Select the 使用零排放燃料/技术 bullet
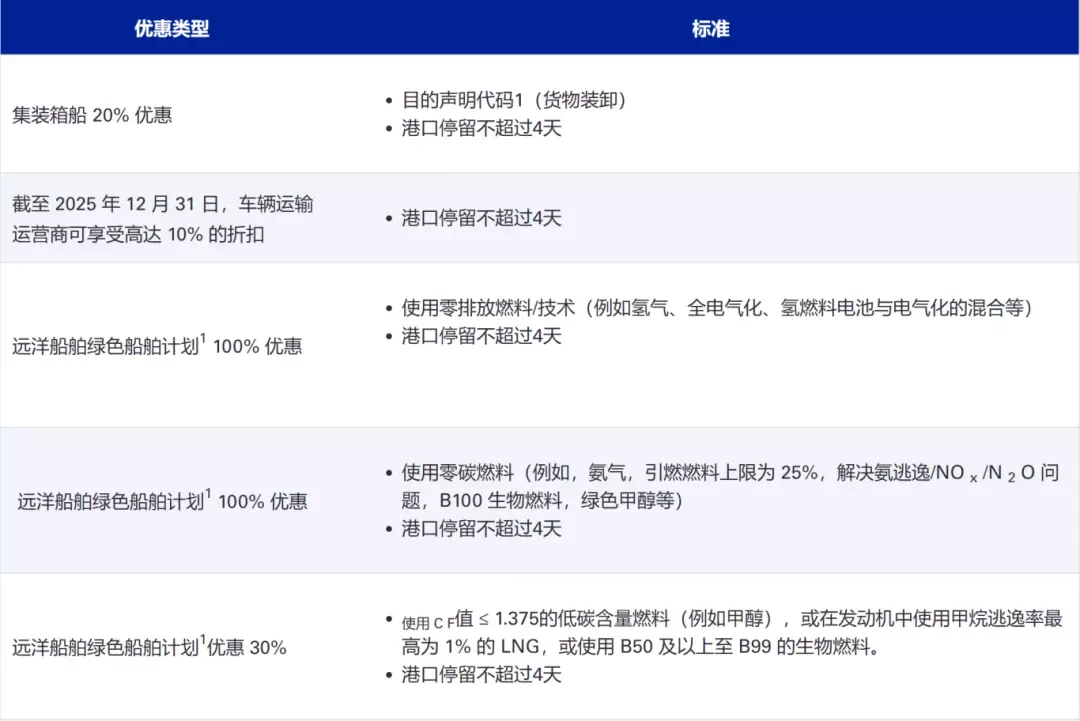Image resolution: width=1080 pixels, height=721 pixels. click(717, 308)
